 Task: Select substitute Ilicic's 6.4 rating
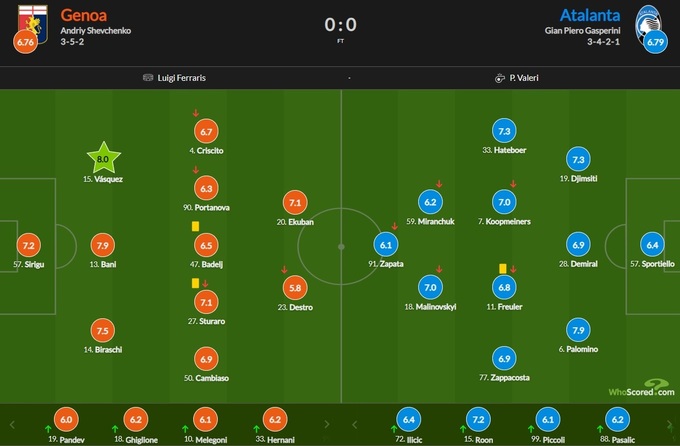pos(408,420)
